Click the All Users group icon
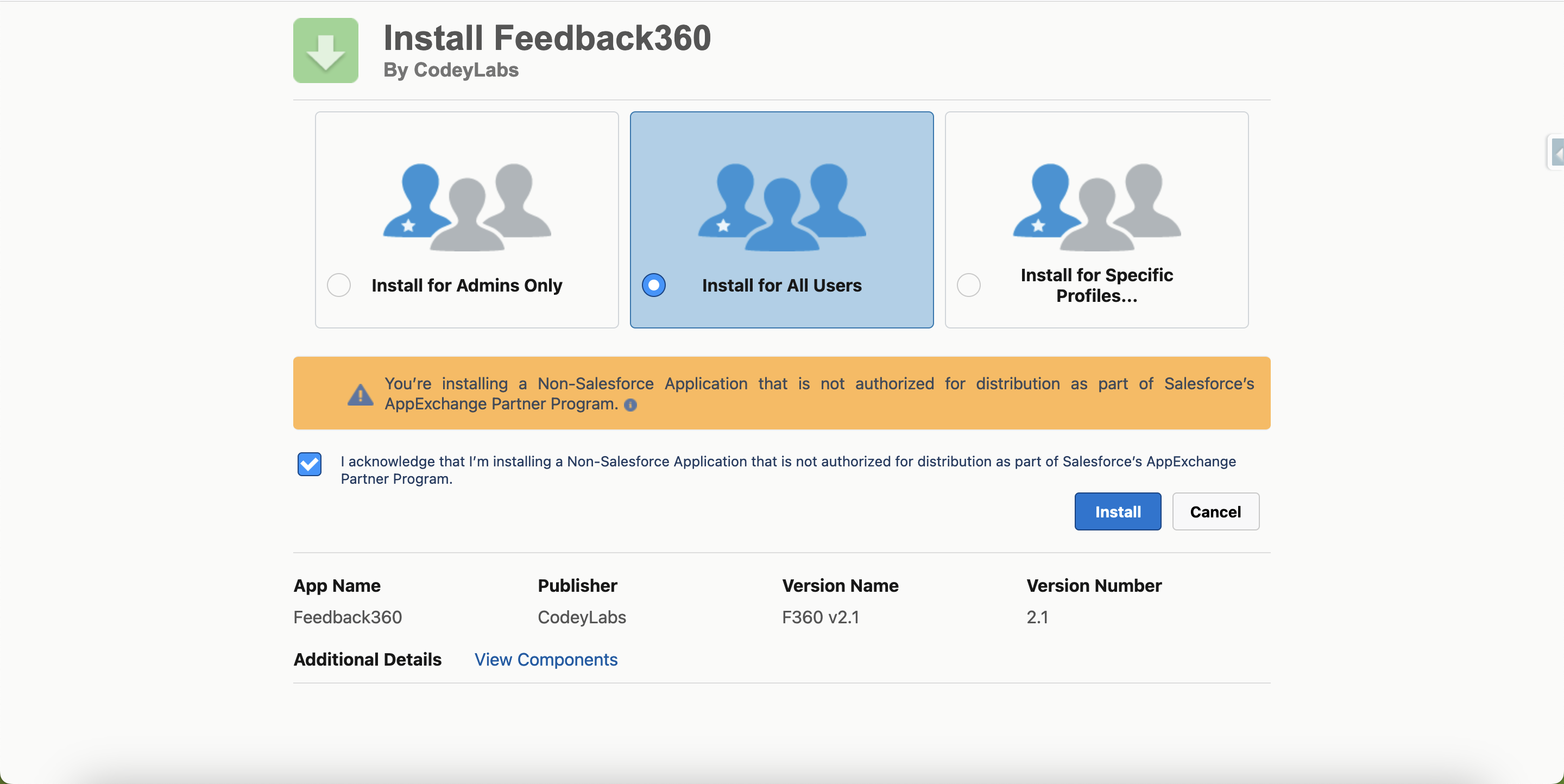This screenshot has height=784, width=1564. [x=782, y=207]
